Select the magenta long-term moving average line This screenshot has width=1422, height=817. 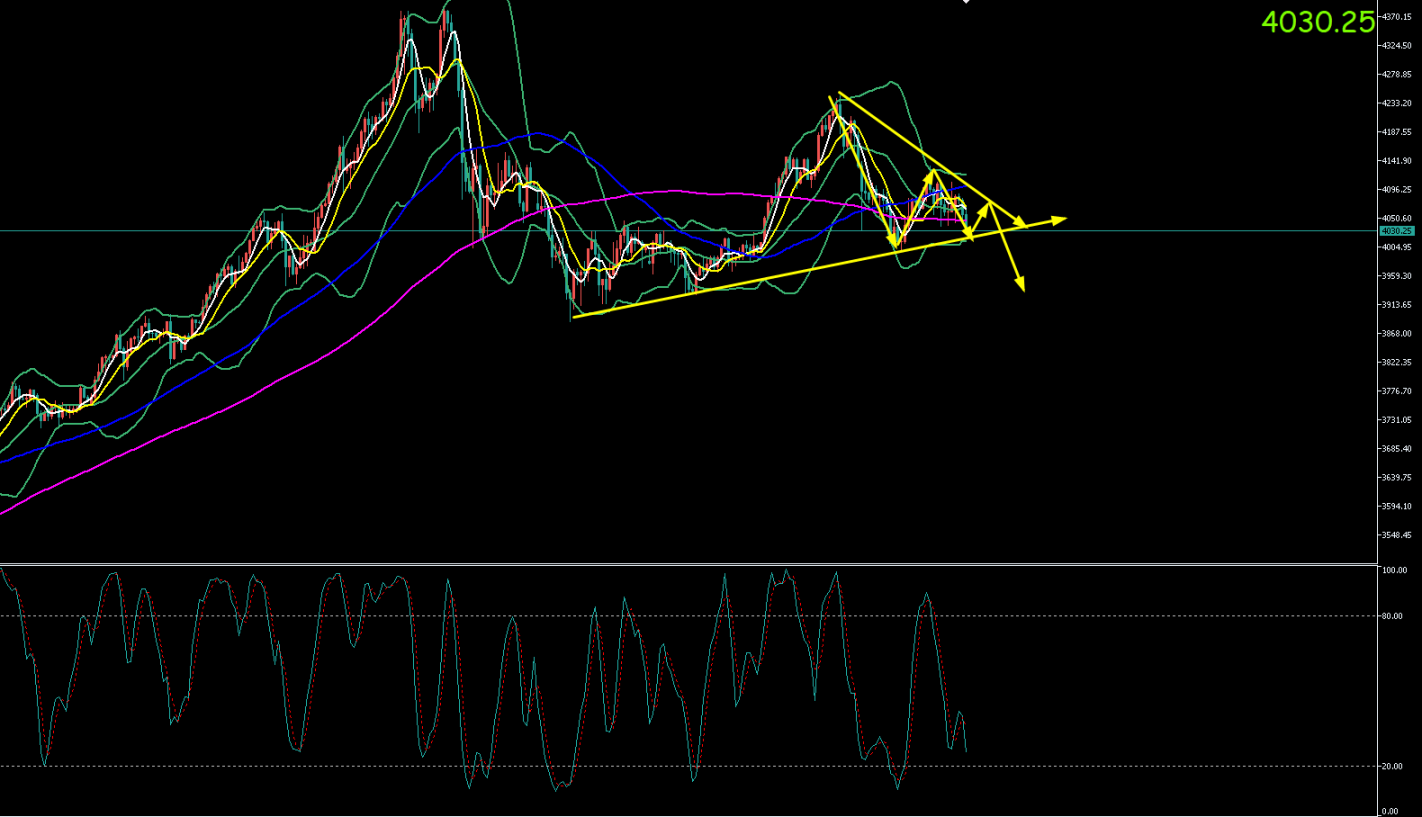pos(300,359)
